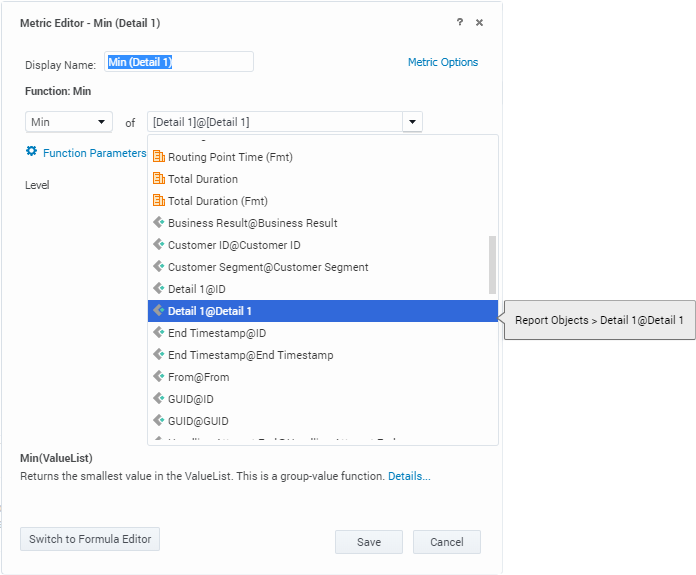Open the Metric Options link

click(443, 62)
